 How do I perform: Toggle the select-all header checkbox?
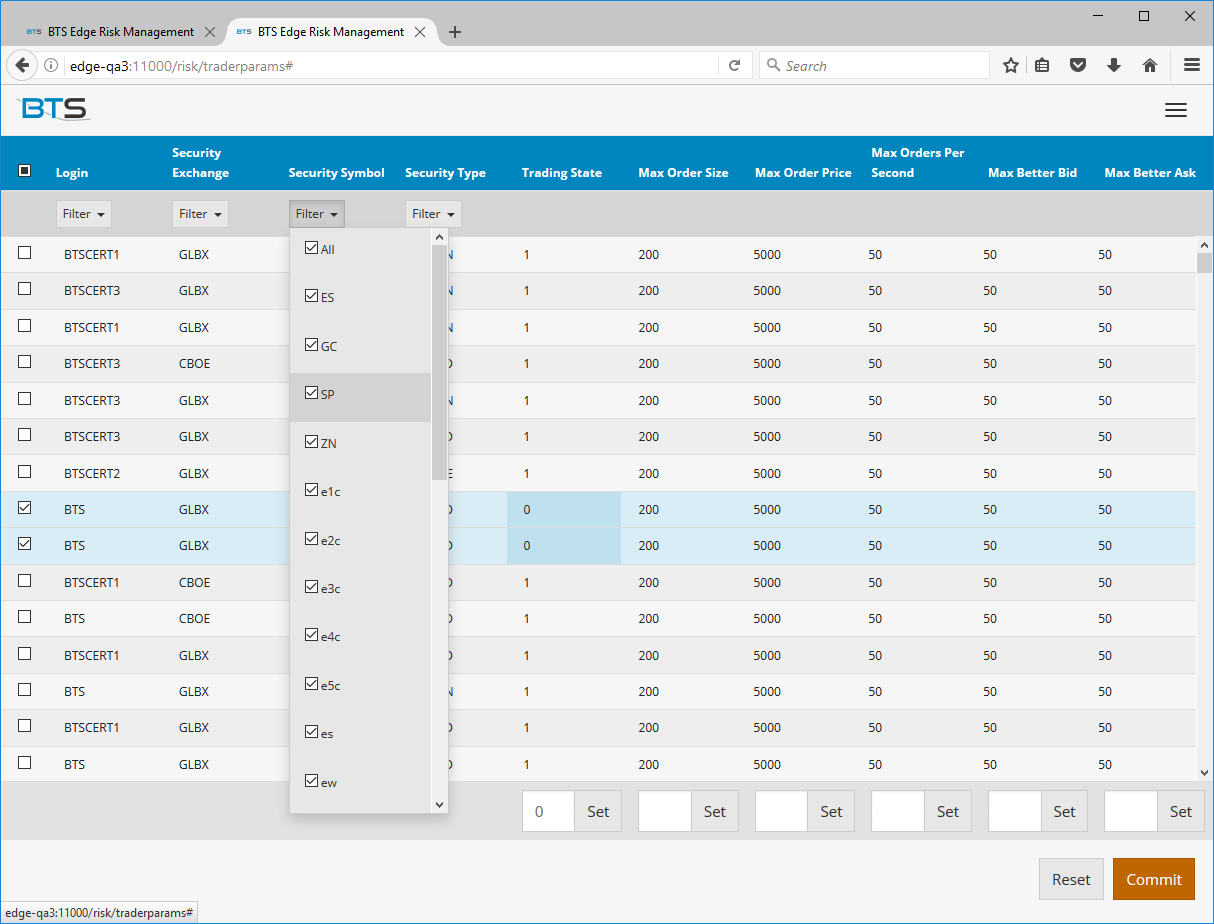pyautogui.click(x=25, y=171)
